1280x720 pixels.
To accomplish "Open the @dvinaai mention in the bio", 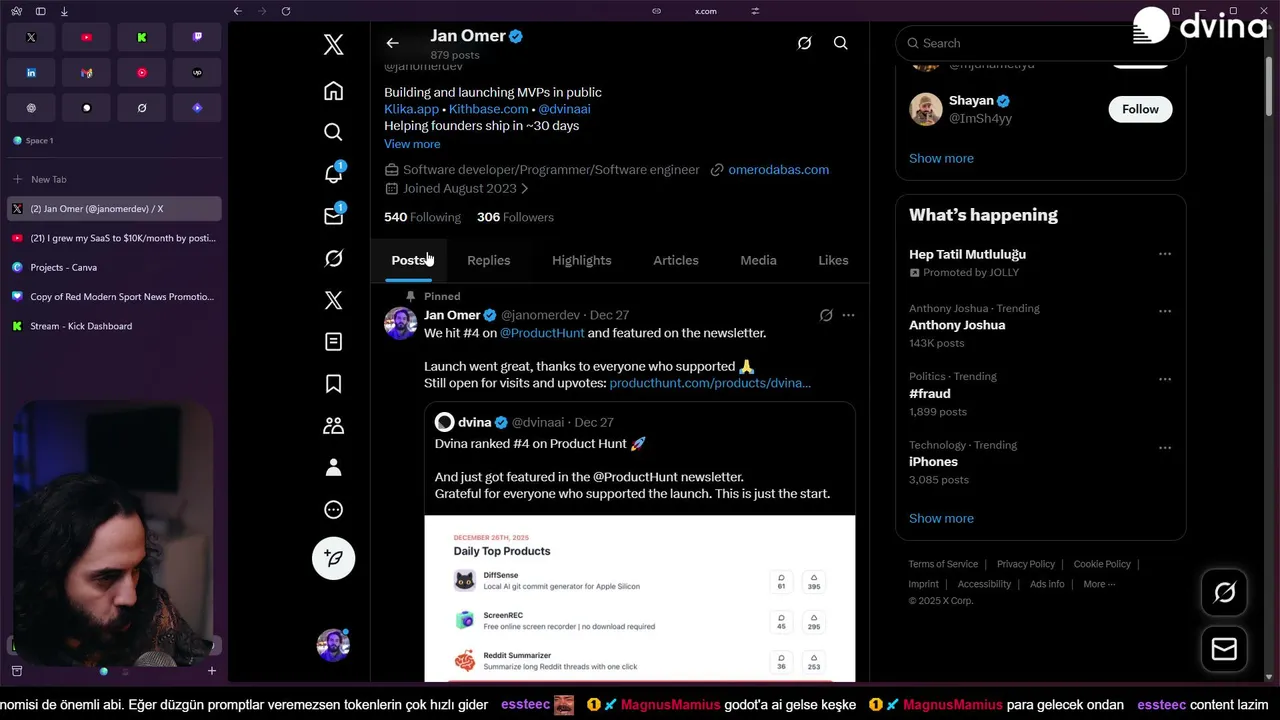I will [x=565, y=109].
